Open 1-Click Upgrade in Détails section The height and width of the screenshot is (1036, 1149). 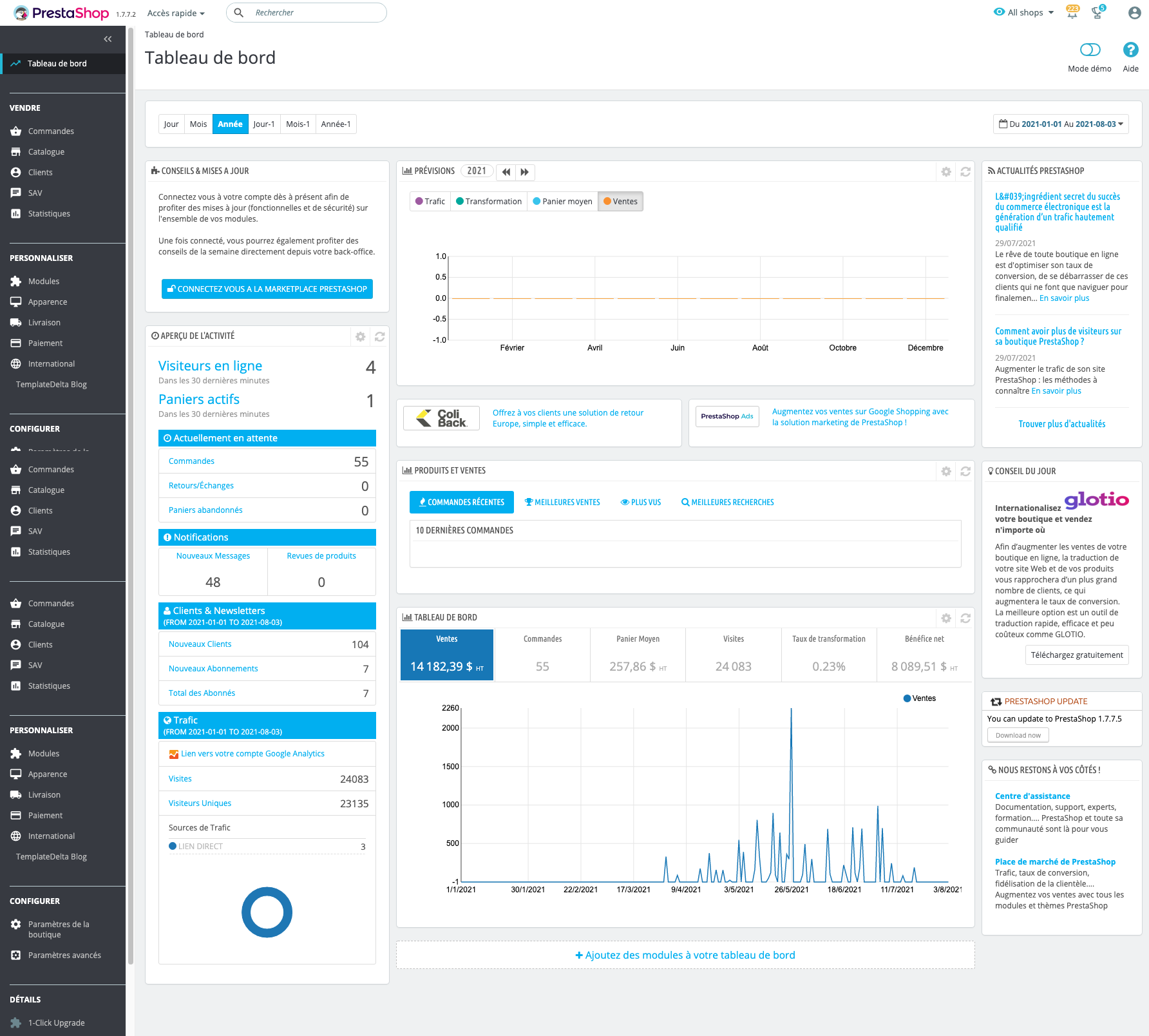click(x=57, y=1023)
